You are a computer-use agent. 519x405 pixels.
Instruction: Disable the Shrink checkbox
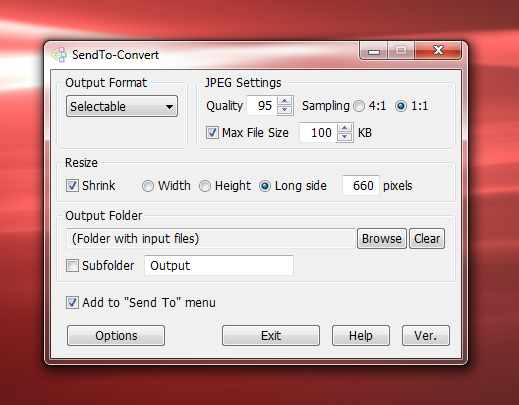pyautogui.click(x=72, y=186)
